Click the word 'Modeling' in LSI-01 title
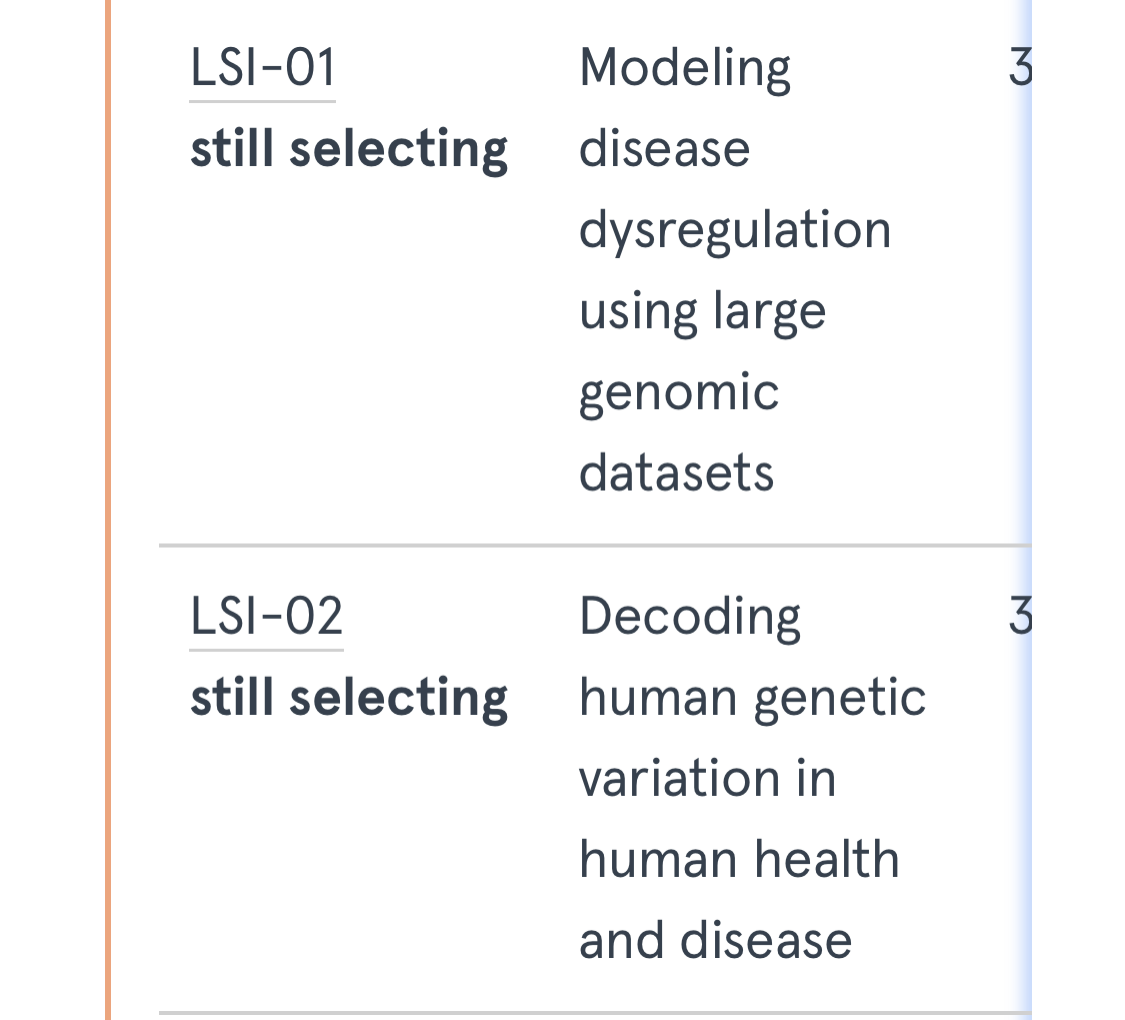This screenshot has width=1125, height=1020. (685, 69)
